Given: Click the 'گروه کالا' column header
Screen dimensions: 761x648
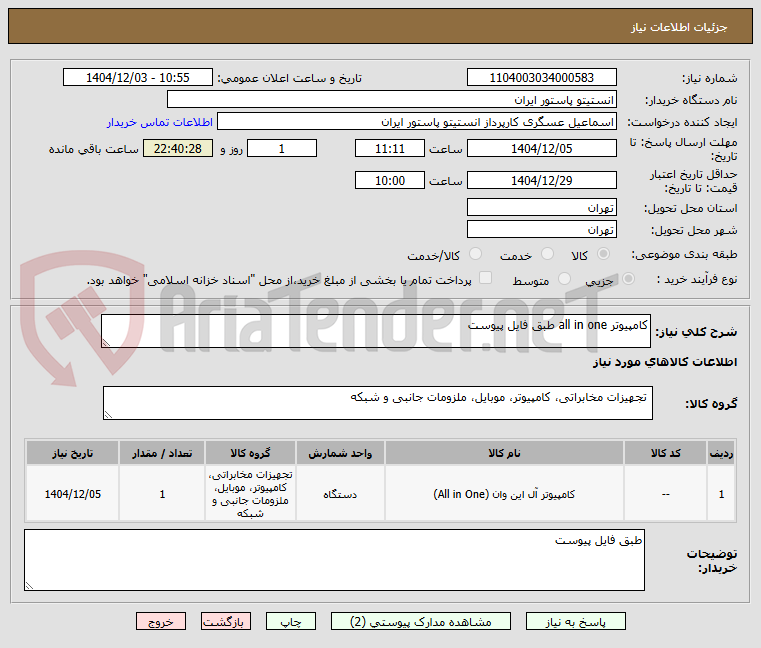Looking at the screenshot, I should tap(250, 453).
